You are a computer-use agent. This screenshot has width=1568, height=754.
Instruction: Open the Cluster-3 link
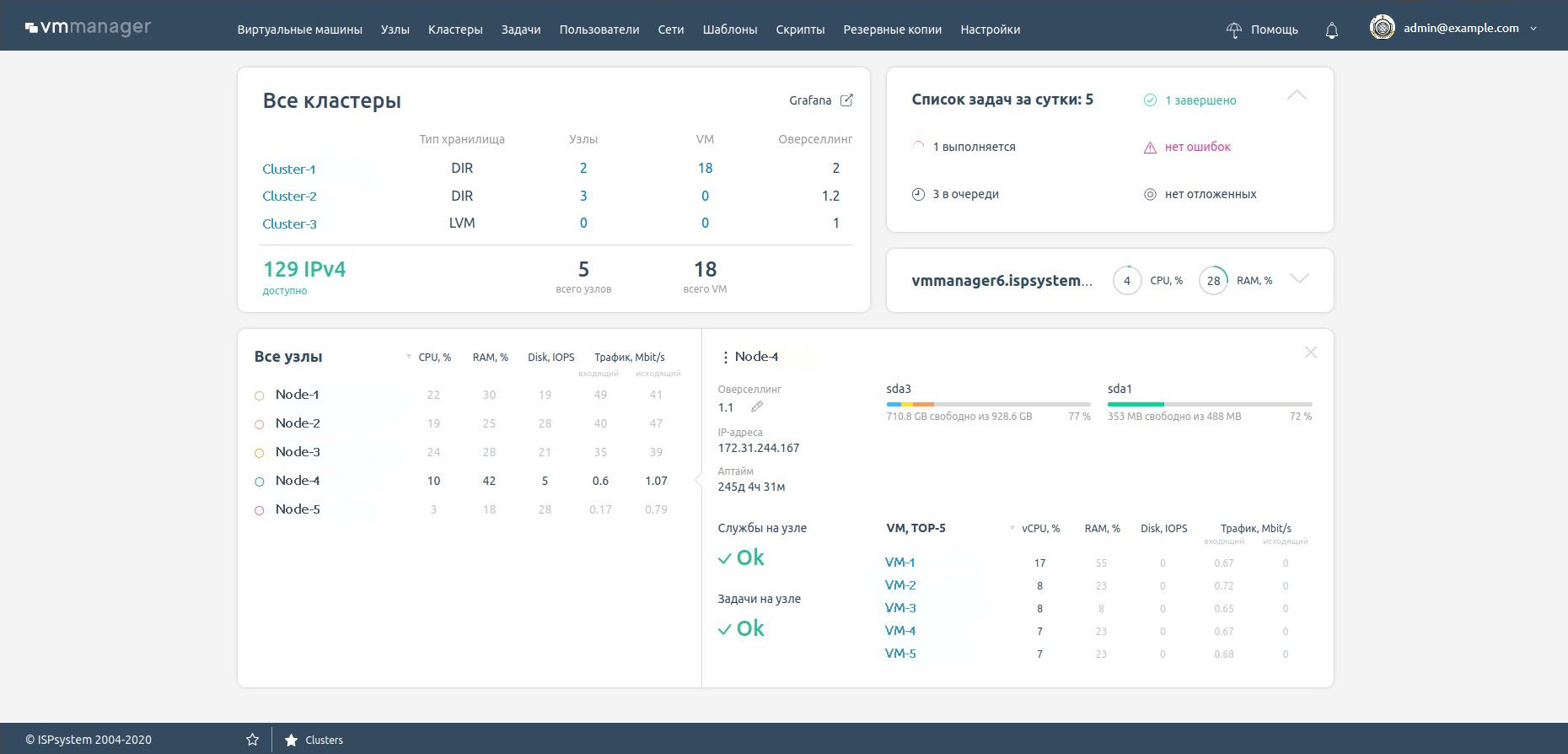(289, 224)
